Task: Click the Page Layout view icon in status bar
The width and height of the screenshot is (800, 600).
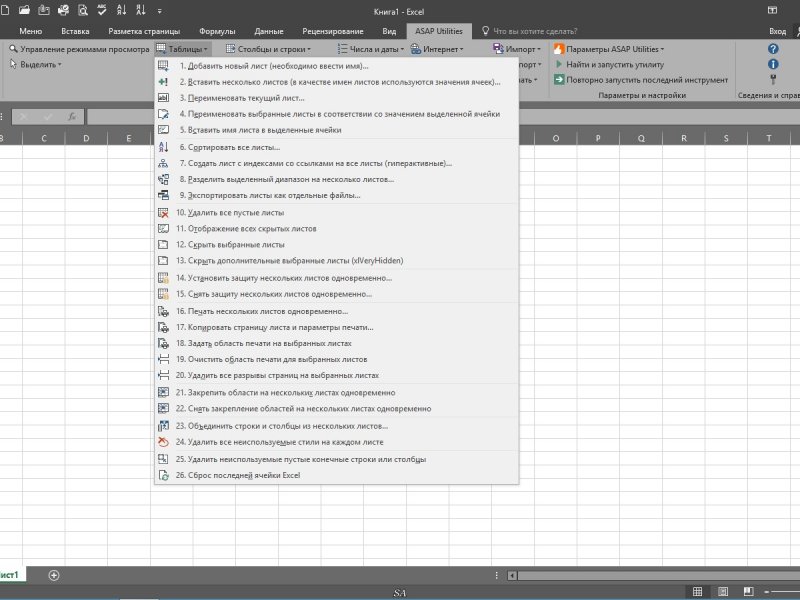Action: pyautogui.click(x=723, y=591)
